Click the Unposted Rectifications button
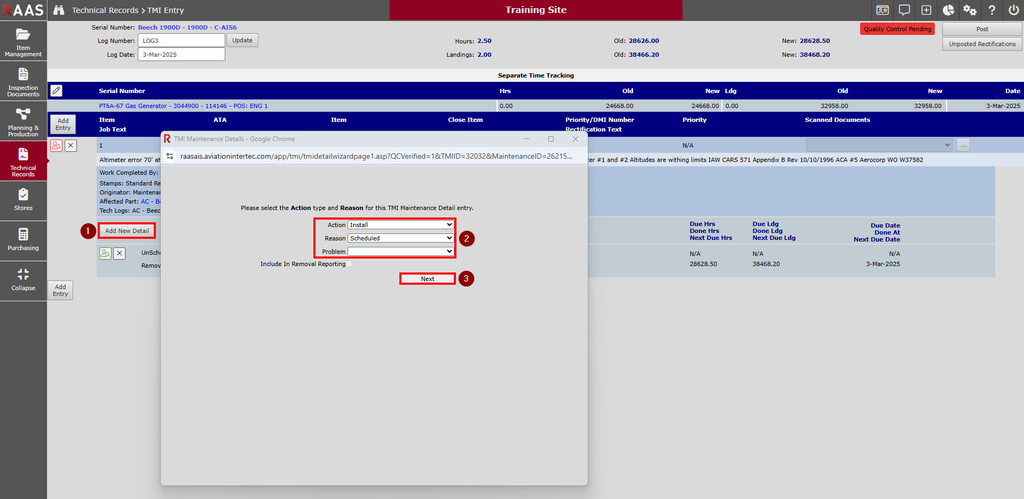Image resolution: width=1024 pixels, height=499 pixels. (980, 44)
